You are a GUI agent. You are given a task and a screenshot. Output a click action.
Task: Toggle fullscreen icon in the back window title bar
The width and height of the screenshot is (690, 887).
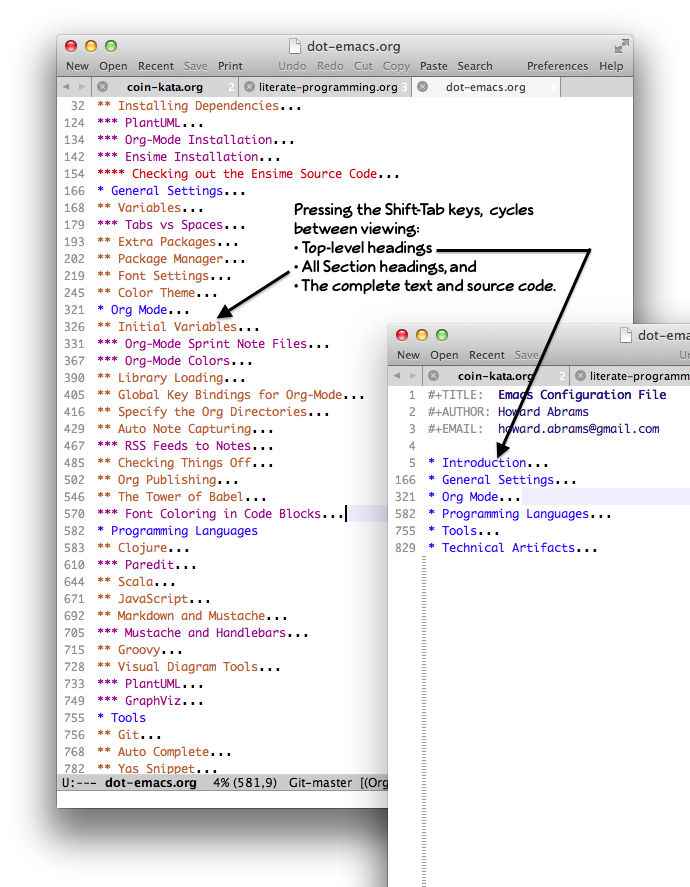pyautogui.click(x=622, y=46)
